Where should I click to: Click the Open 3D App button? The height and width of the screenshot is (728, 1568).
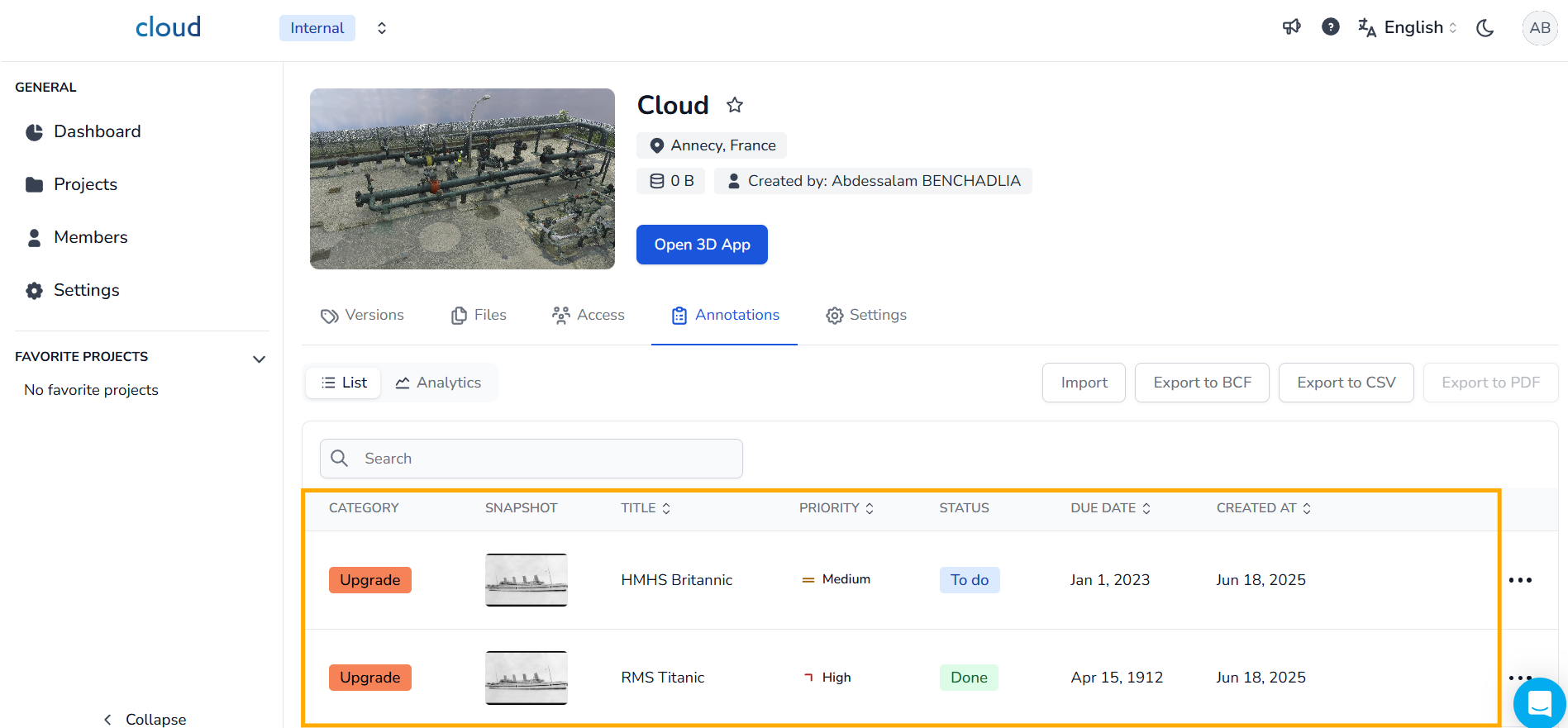tap(702, 245)
